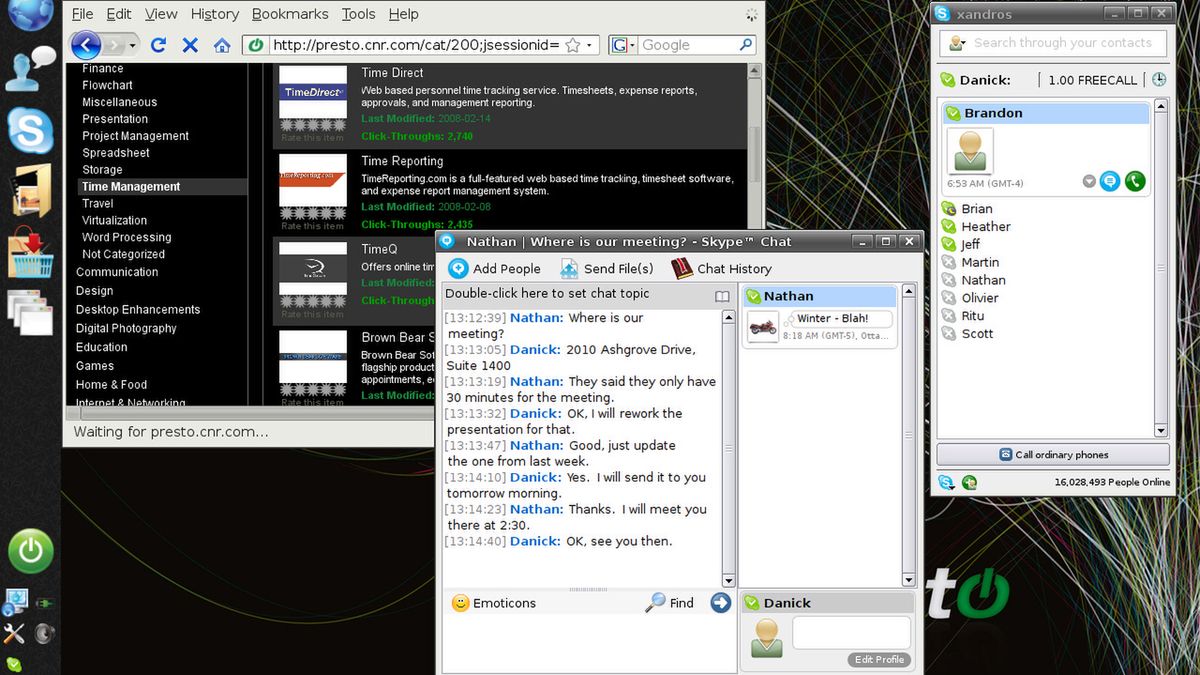Open Brandon's gray options dropdown arrow
This screenshot has height=675, width=1200.
point(1089,181)
